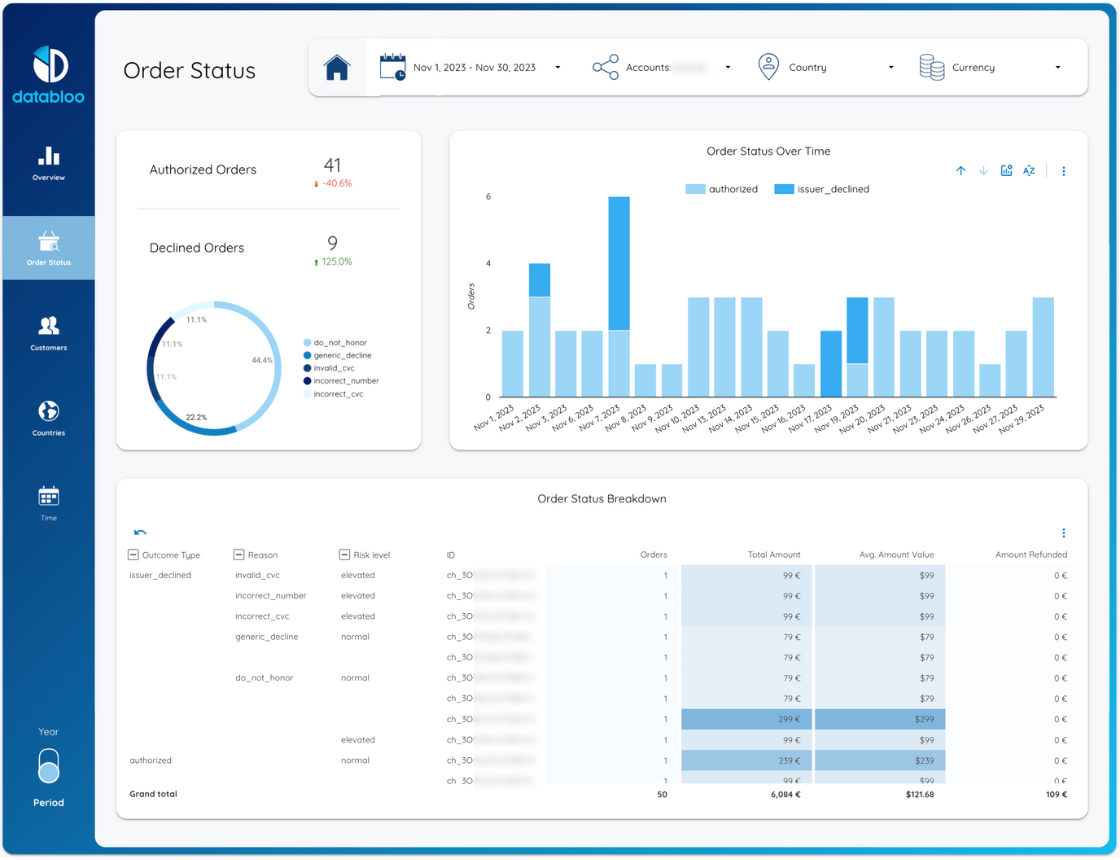Collapse the Reason column
This screenshot has width=1120, height=860.
pos(239,555)
